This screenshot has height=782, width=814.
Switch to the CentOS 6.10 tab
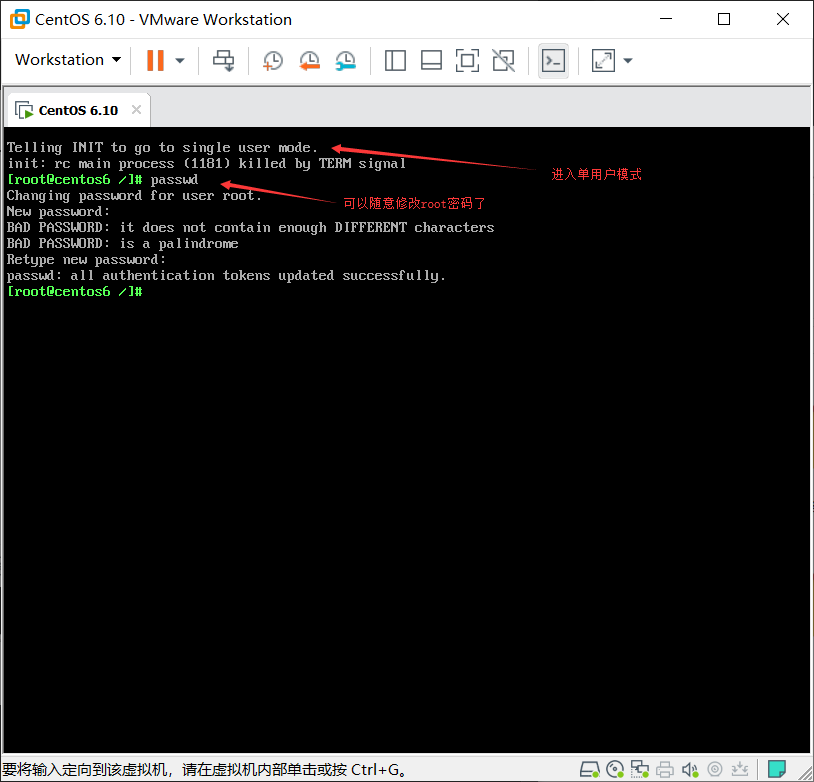click(x=78, y=111)
